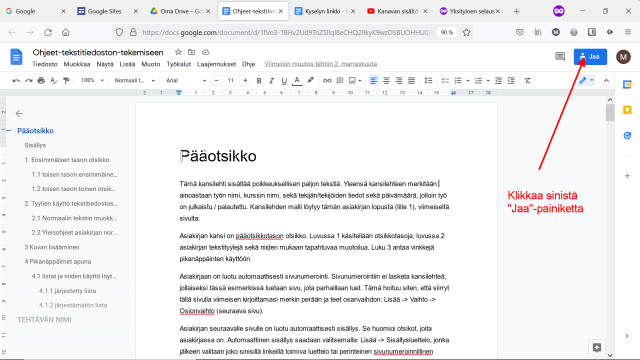640x360 pixels.
Task: Open Calendar in the side panel
Action: (x=627, y=84)
